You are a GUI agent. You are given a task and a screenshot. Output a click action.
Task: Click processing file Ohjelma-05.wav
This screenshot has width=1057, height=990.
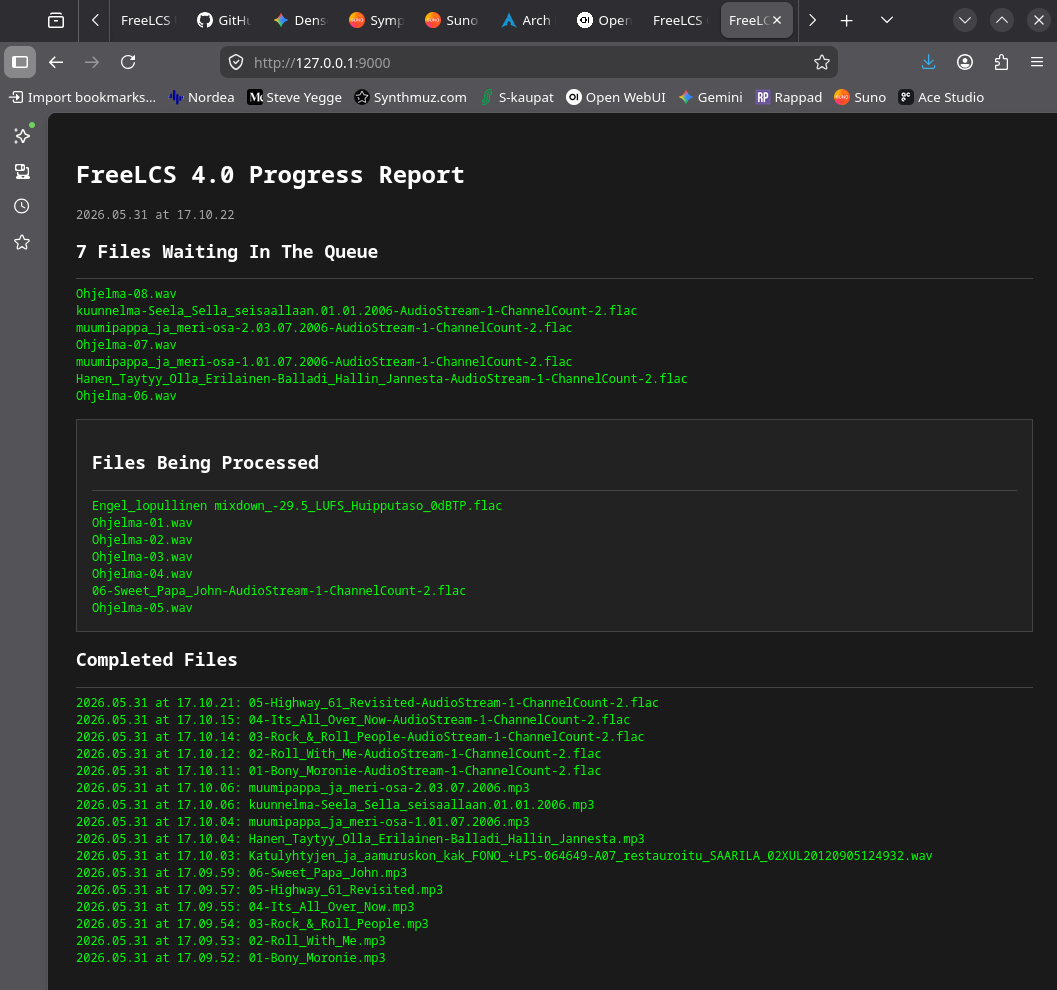142,608
